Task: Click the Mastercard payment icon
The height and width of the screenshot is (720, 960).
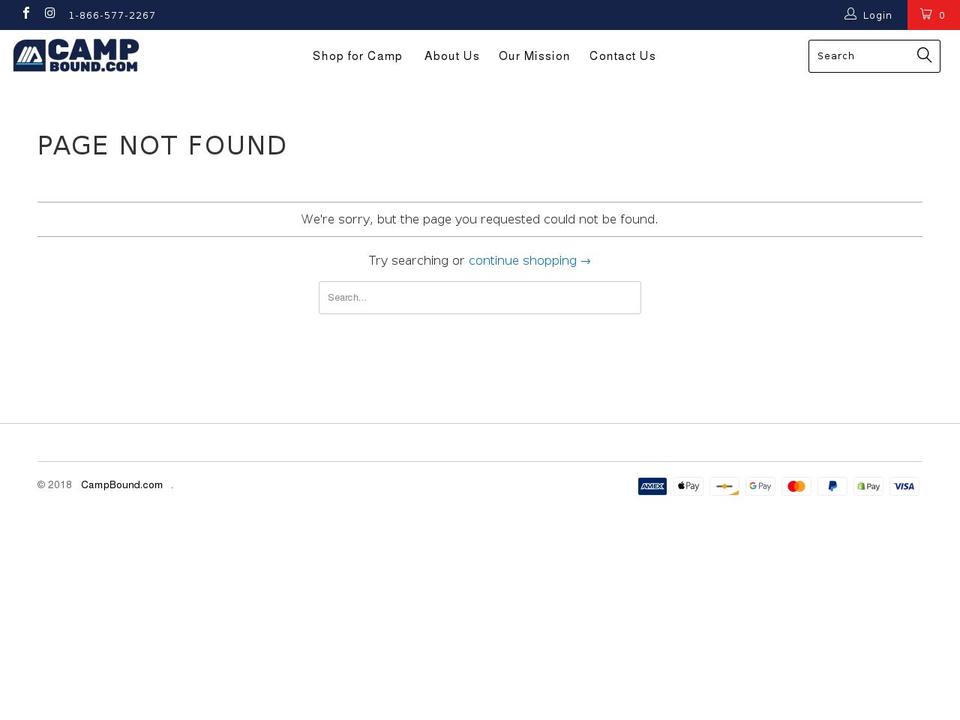Action: (796, 486)
